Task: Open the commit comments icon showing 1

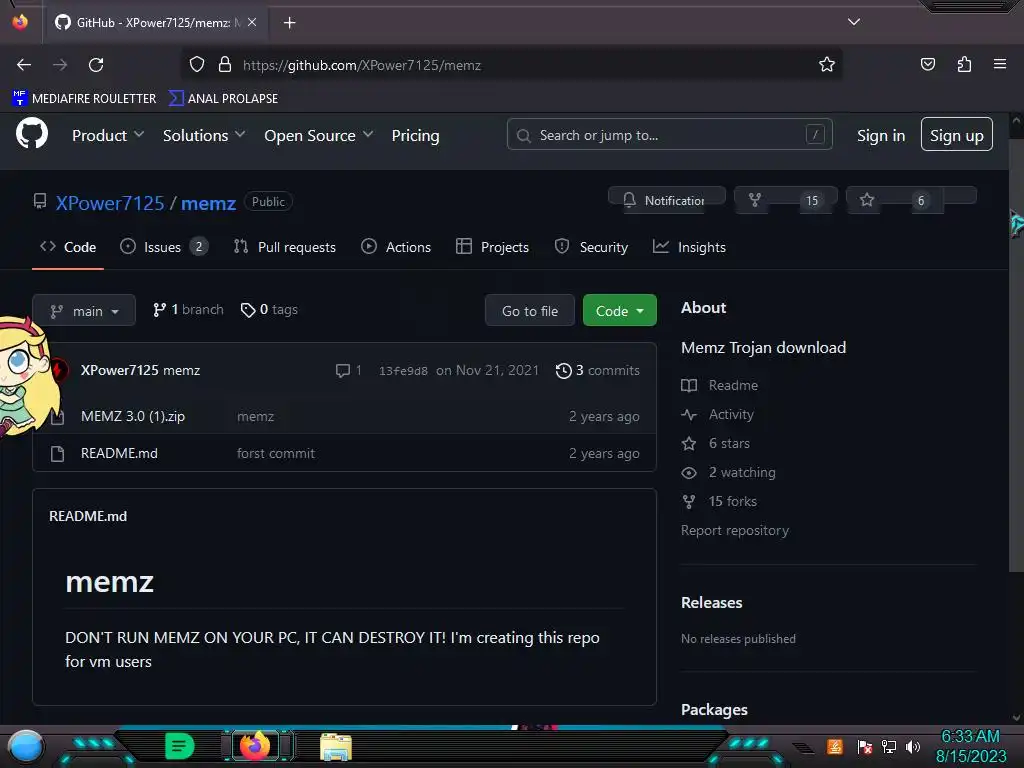Action: (349, 370)
